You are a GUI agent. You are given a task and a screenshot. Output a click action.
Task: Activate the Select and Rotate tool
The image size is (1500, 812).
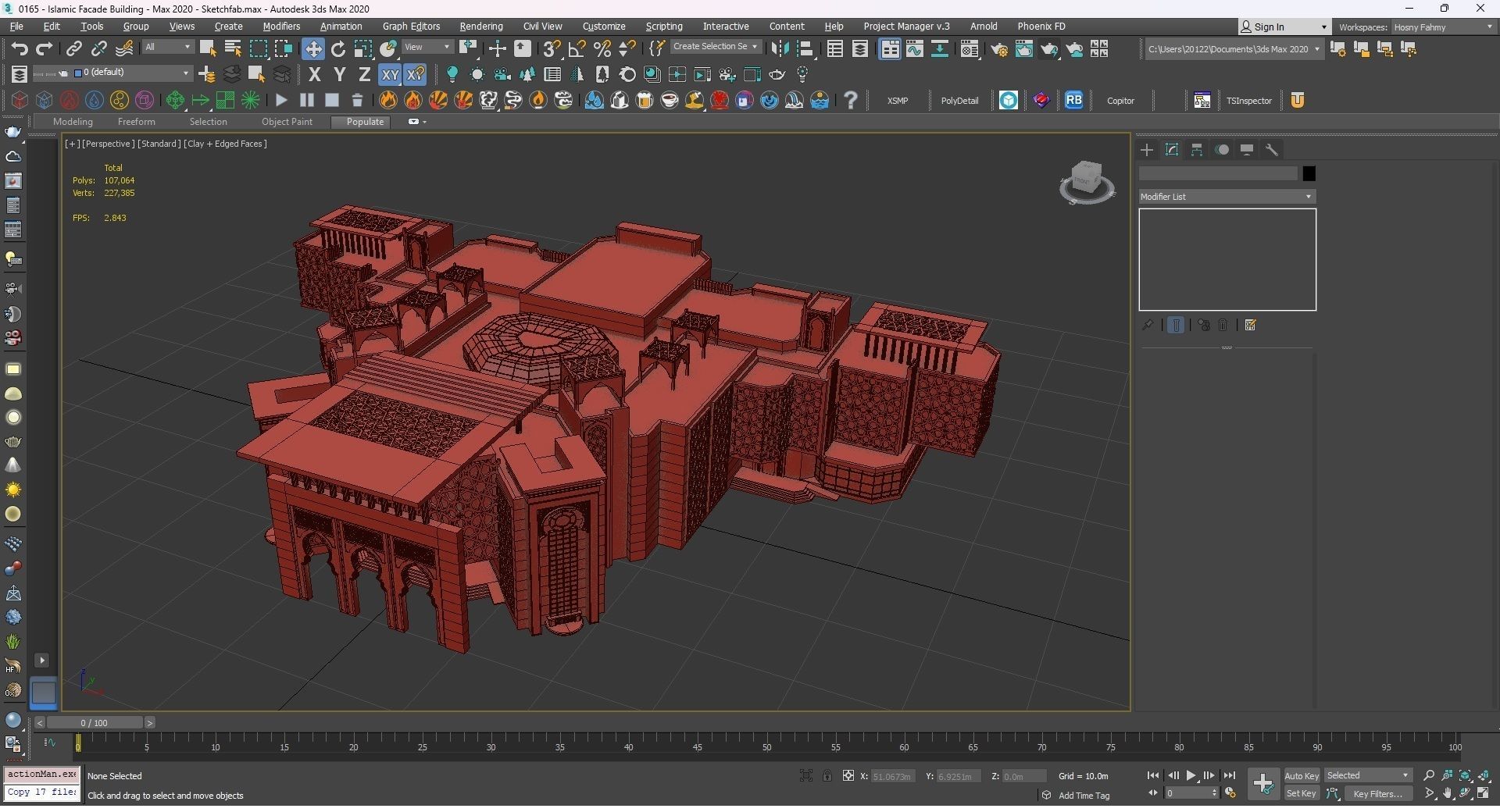(x=338, y=49)
